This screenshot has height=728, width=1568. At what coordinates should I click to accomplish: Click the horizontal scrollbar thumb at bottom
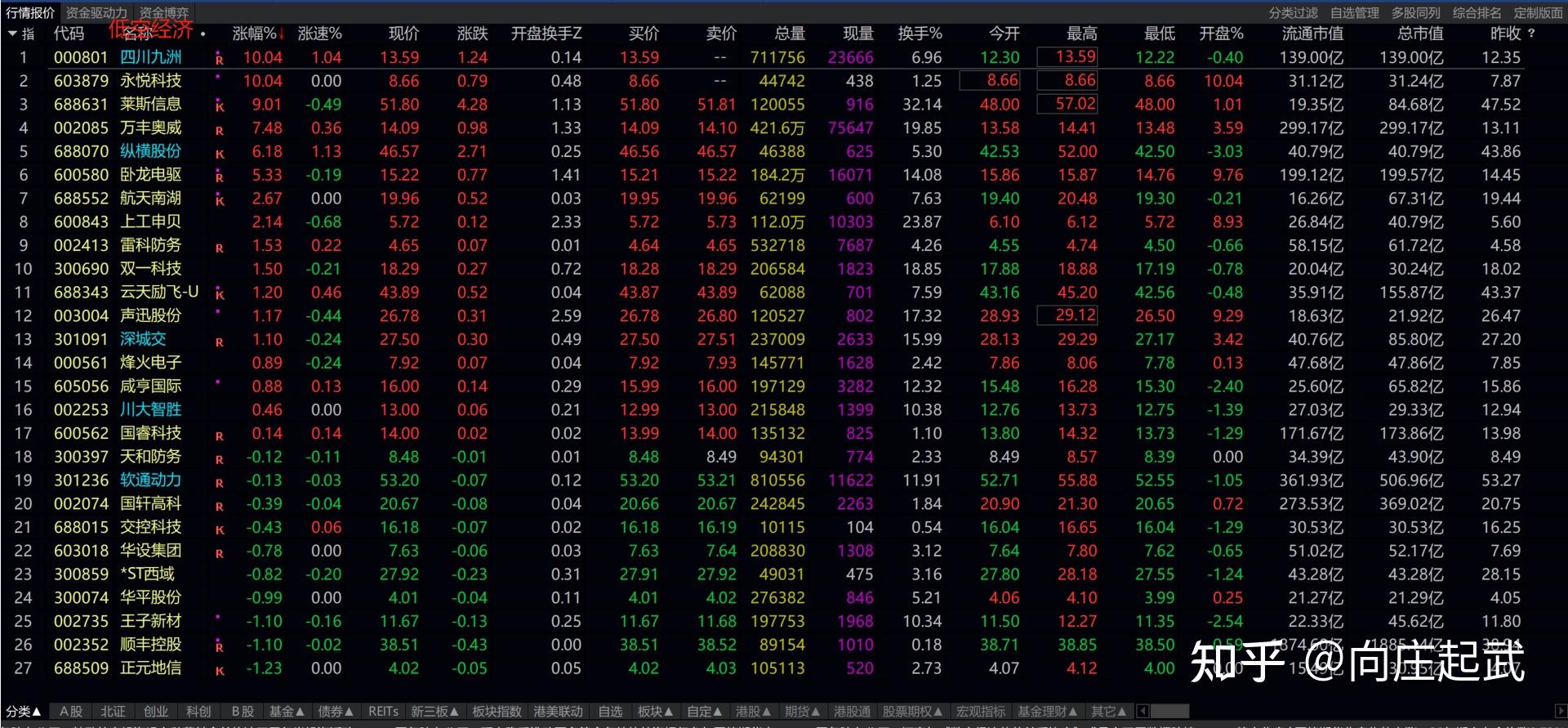click(x=1169, y=711)
